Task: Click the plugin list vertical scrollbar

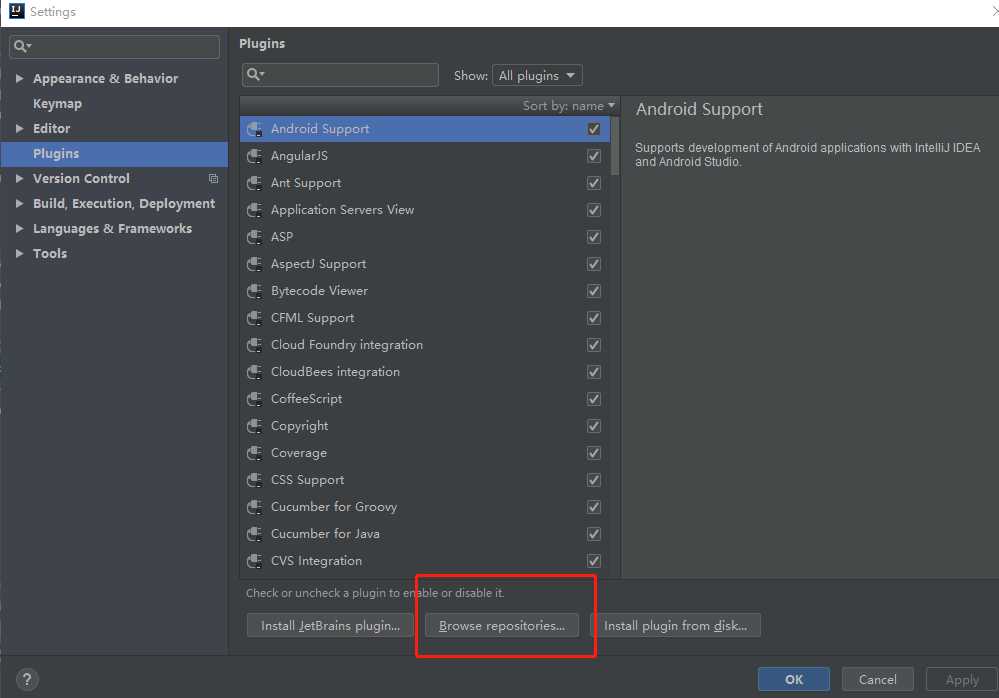Action: click(x=615, y=146)
